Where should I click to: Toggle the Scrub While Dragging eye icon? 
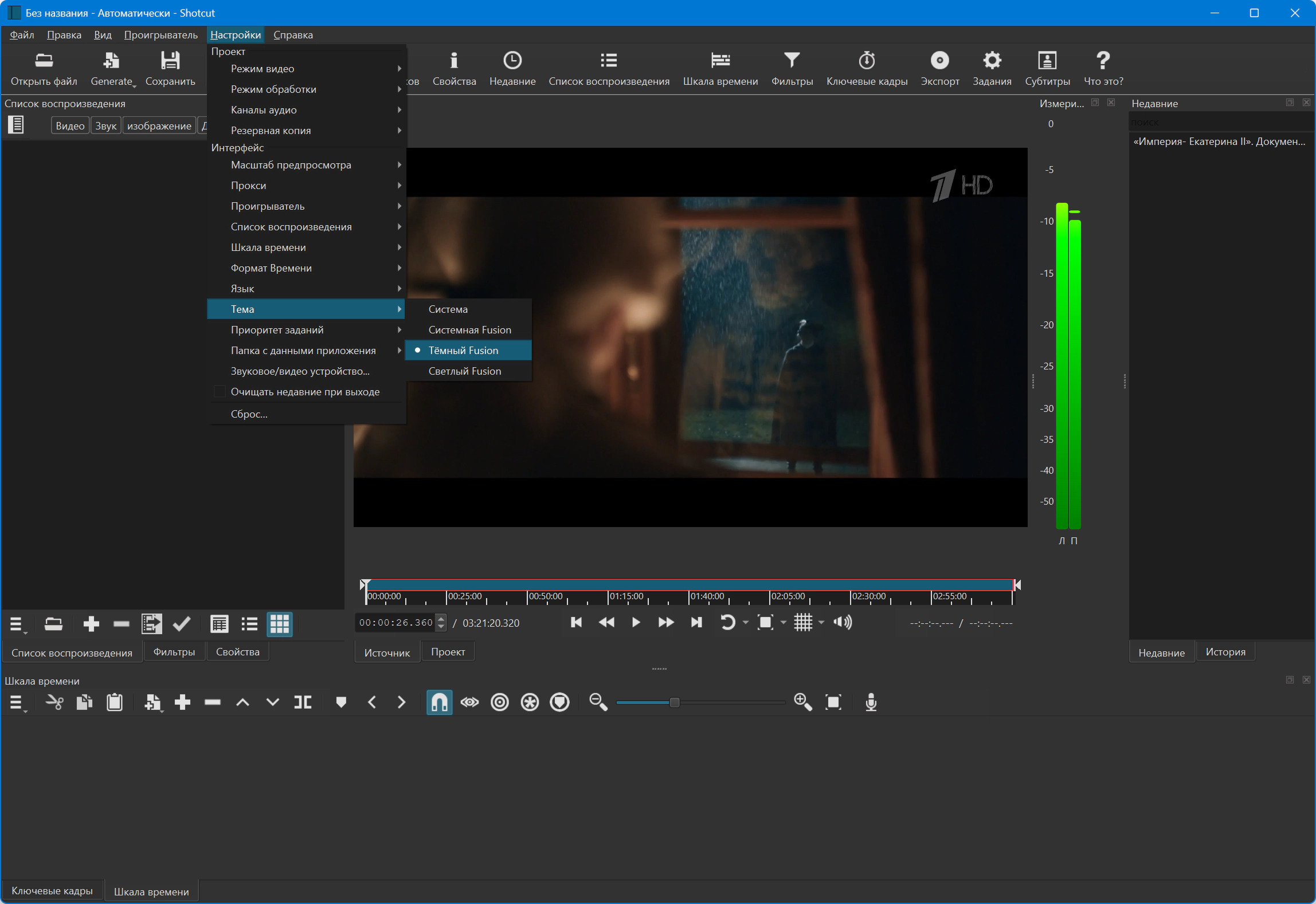469,702
